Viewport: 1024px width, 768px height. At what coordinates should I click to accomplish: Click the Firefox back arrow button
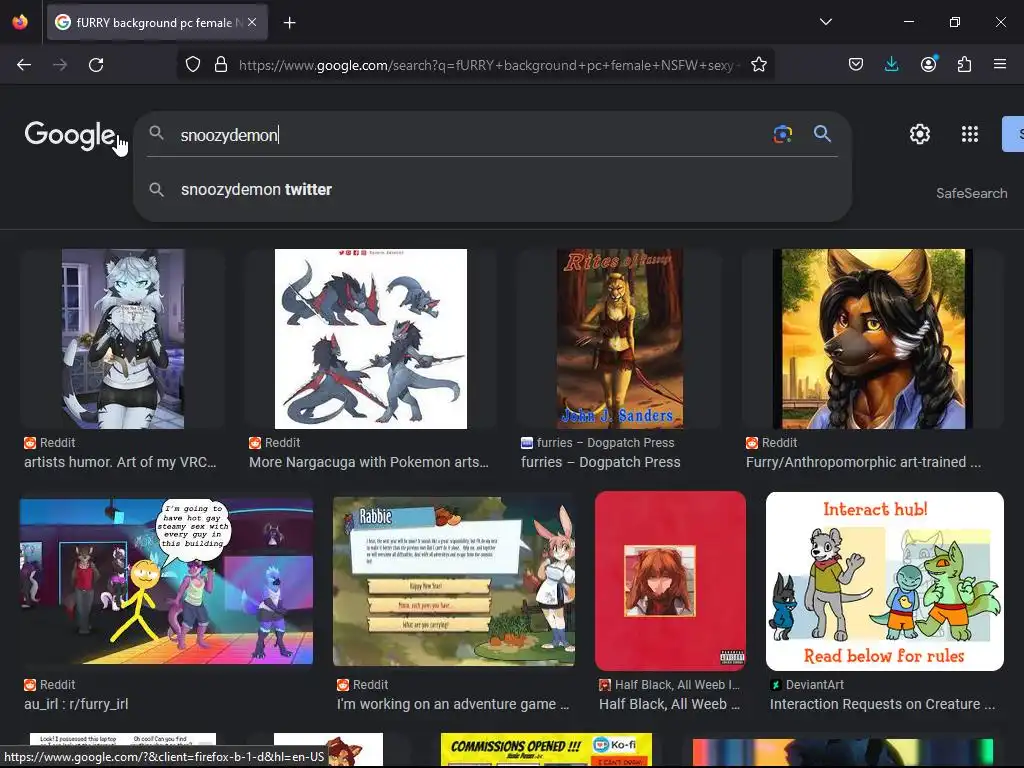click(x=24, y=65)
